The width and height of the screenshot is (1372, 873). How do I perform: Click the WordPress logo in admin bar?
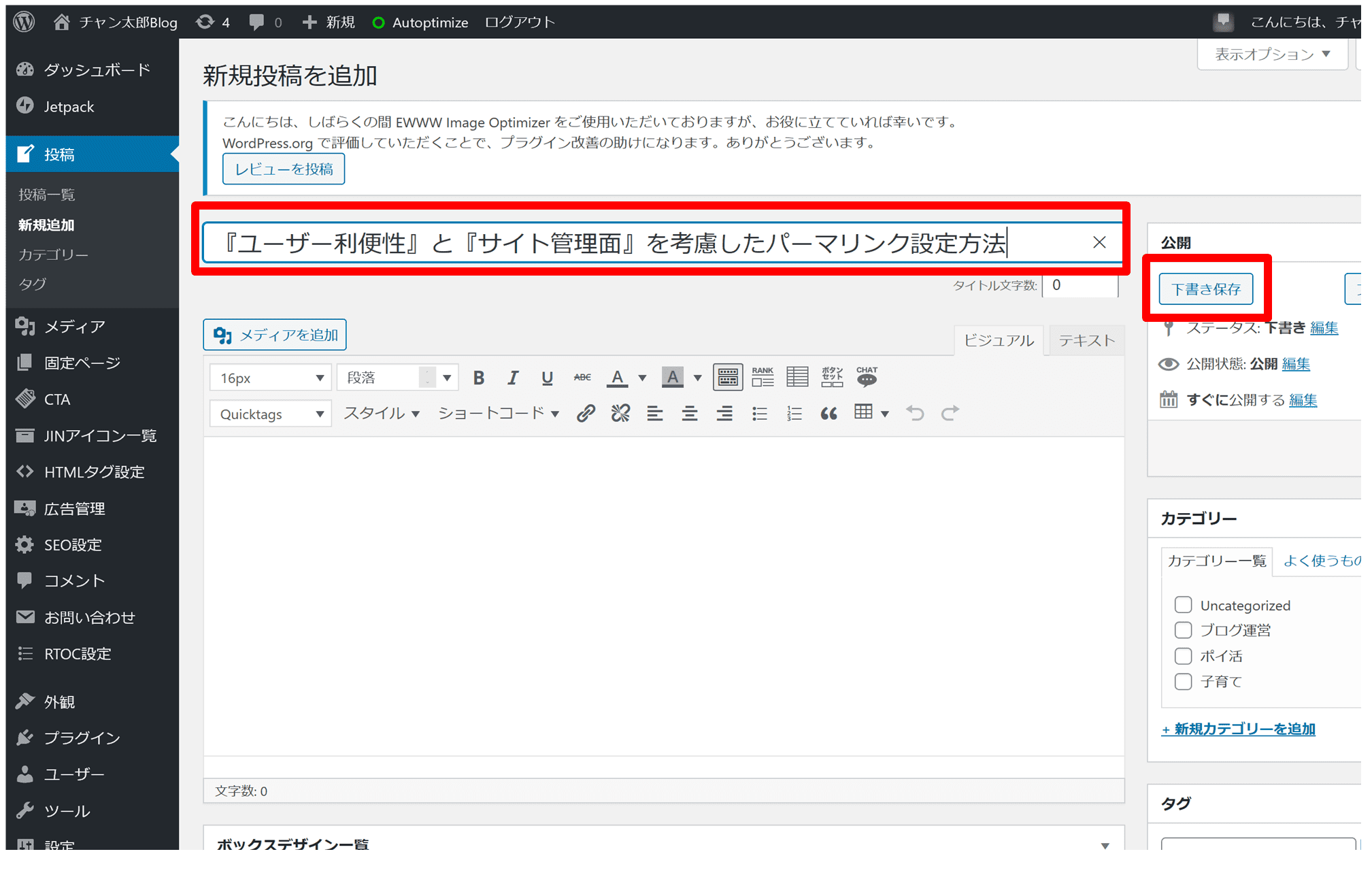pos(24,22)
